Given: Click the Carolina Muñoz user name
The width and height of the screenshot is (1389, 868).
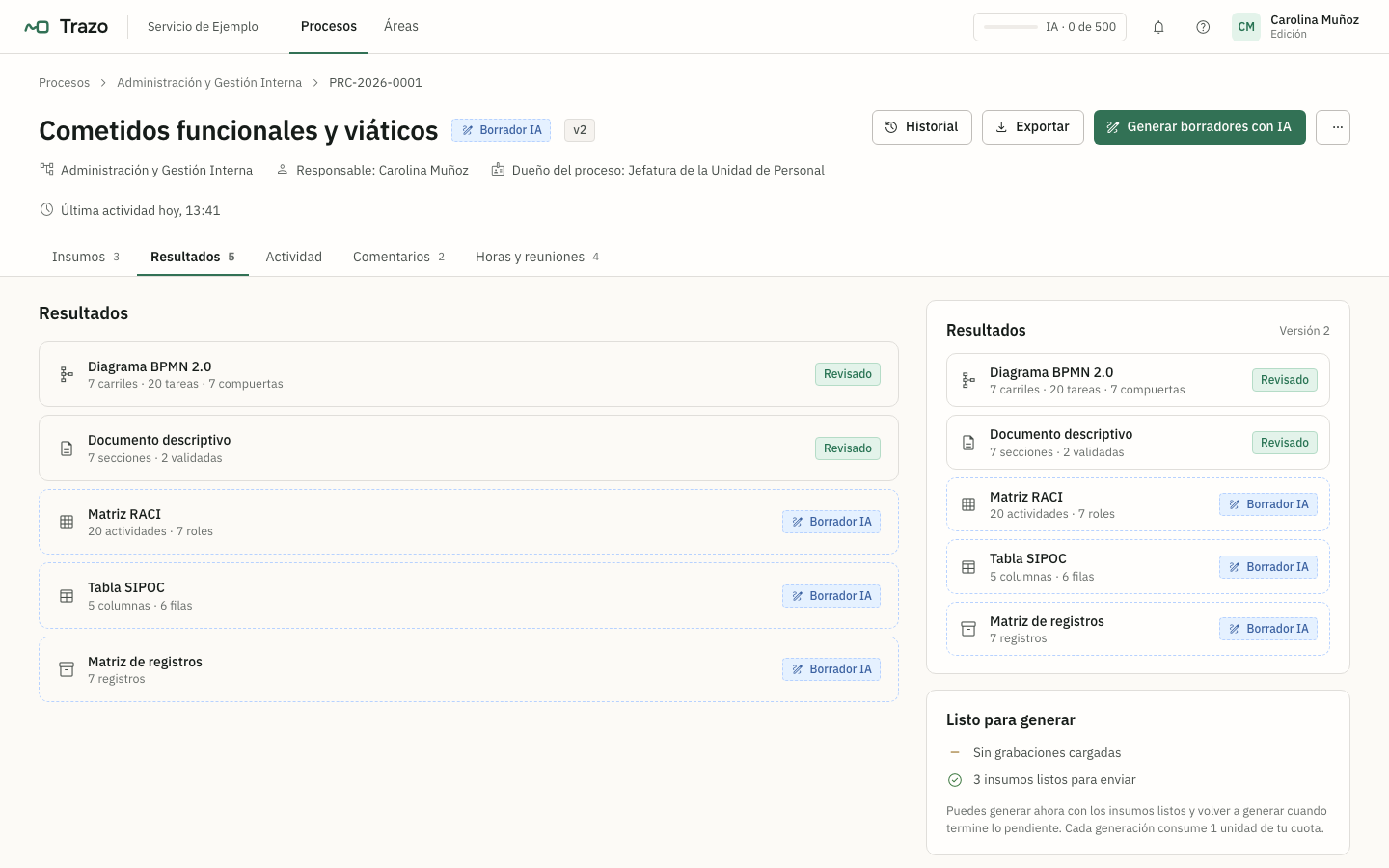Looking at the screenshot, I should click(x=1315, y=20).
